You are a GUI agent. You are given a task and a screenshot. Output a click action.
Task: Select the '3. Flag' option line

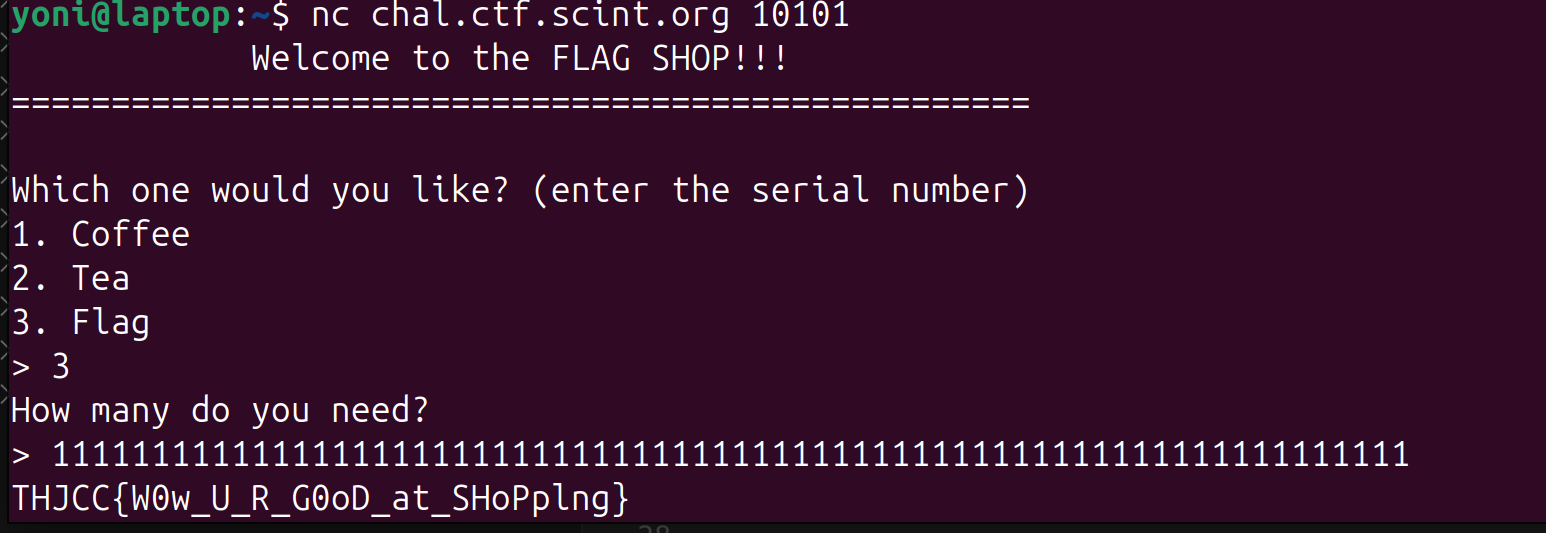(80, 323)
